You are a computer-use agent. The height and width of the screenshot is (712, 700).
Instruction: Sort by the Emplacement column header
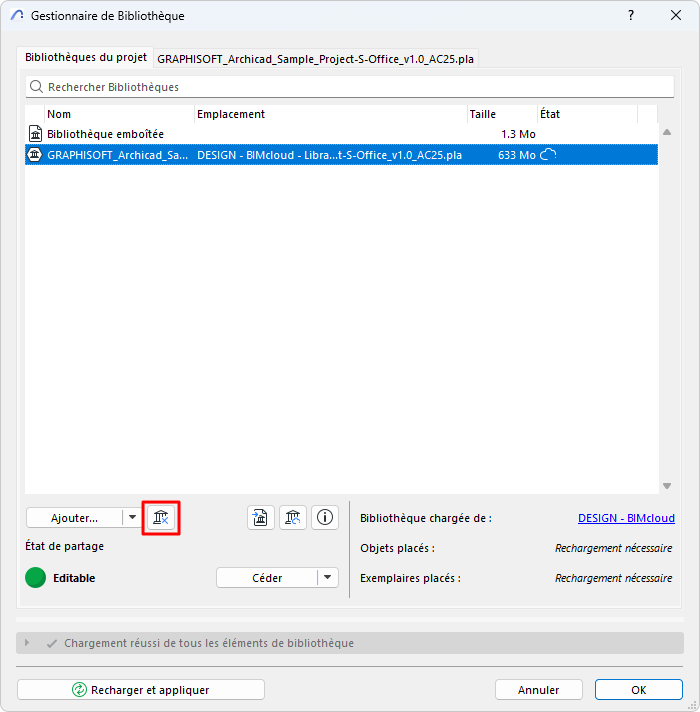point(331,114)
